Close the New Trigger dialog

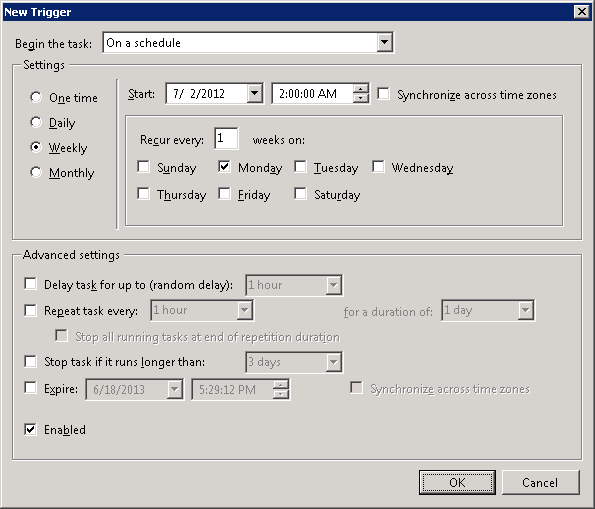(x=582, y=12)
